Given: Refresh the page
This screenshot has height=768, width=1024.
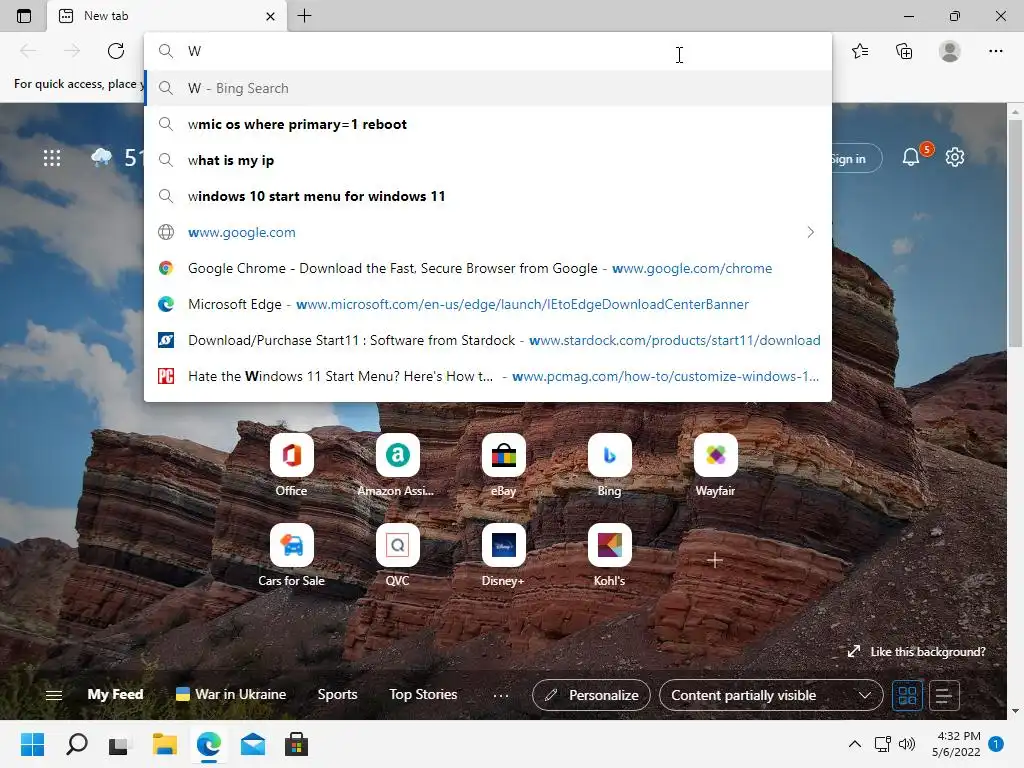Looking at the screenshot, I should click(x=116, y=51).
